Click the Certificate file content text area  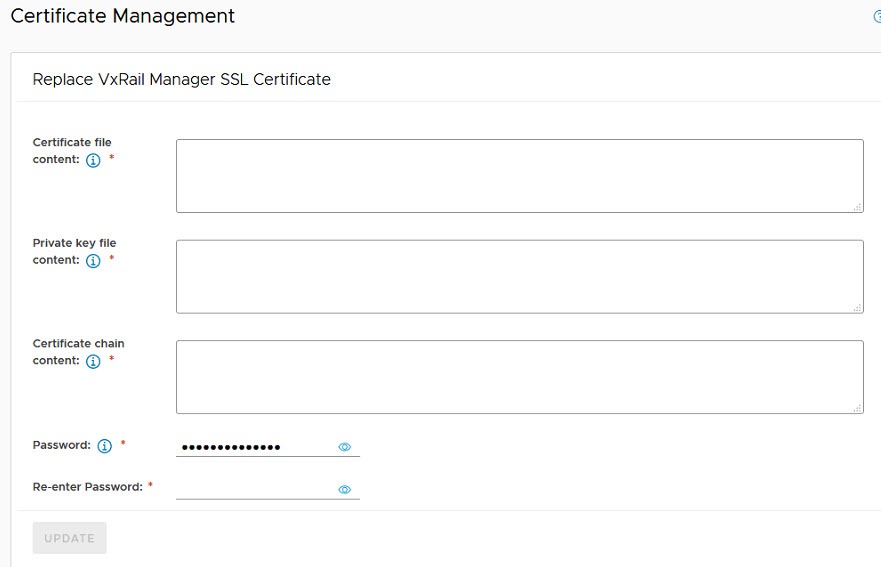520,176
